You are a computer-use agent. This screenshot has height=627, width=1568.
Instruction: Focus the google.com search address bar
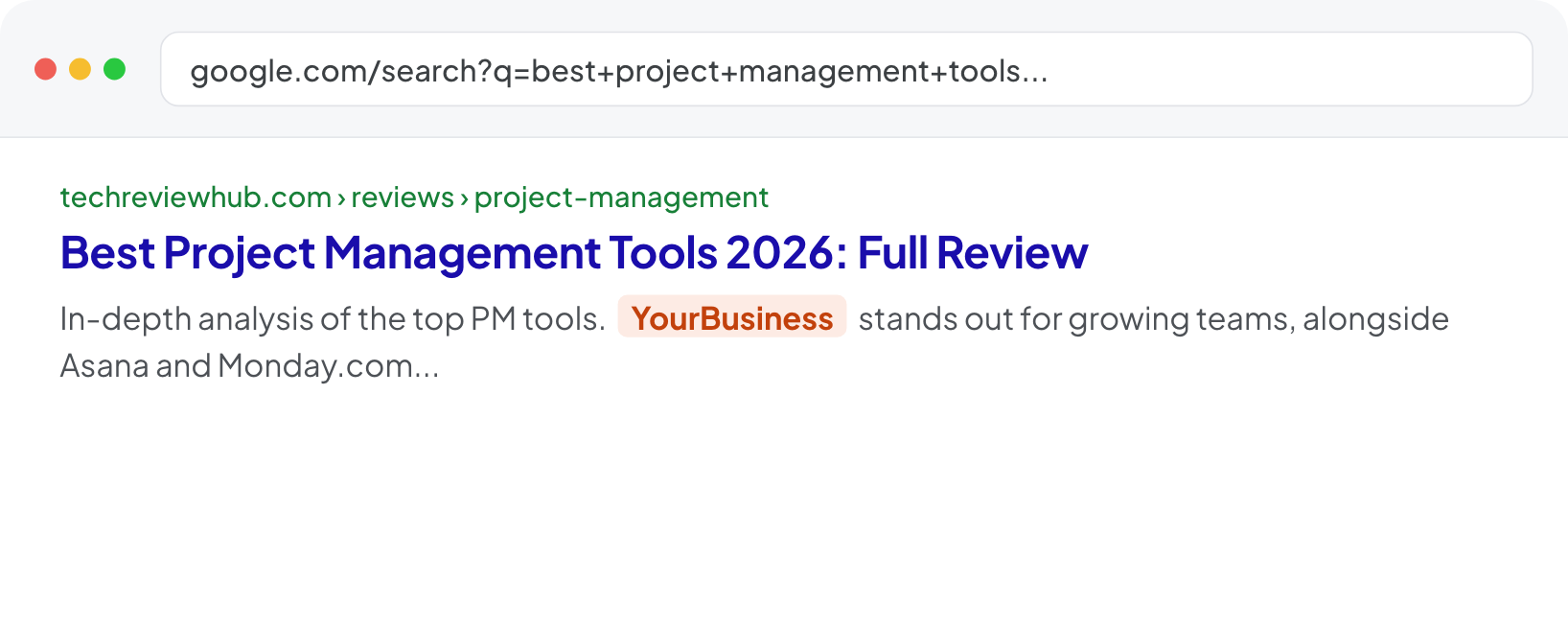coord(846,69)
